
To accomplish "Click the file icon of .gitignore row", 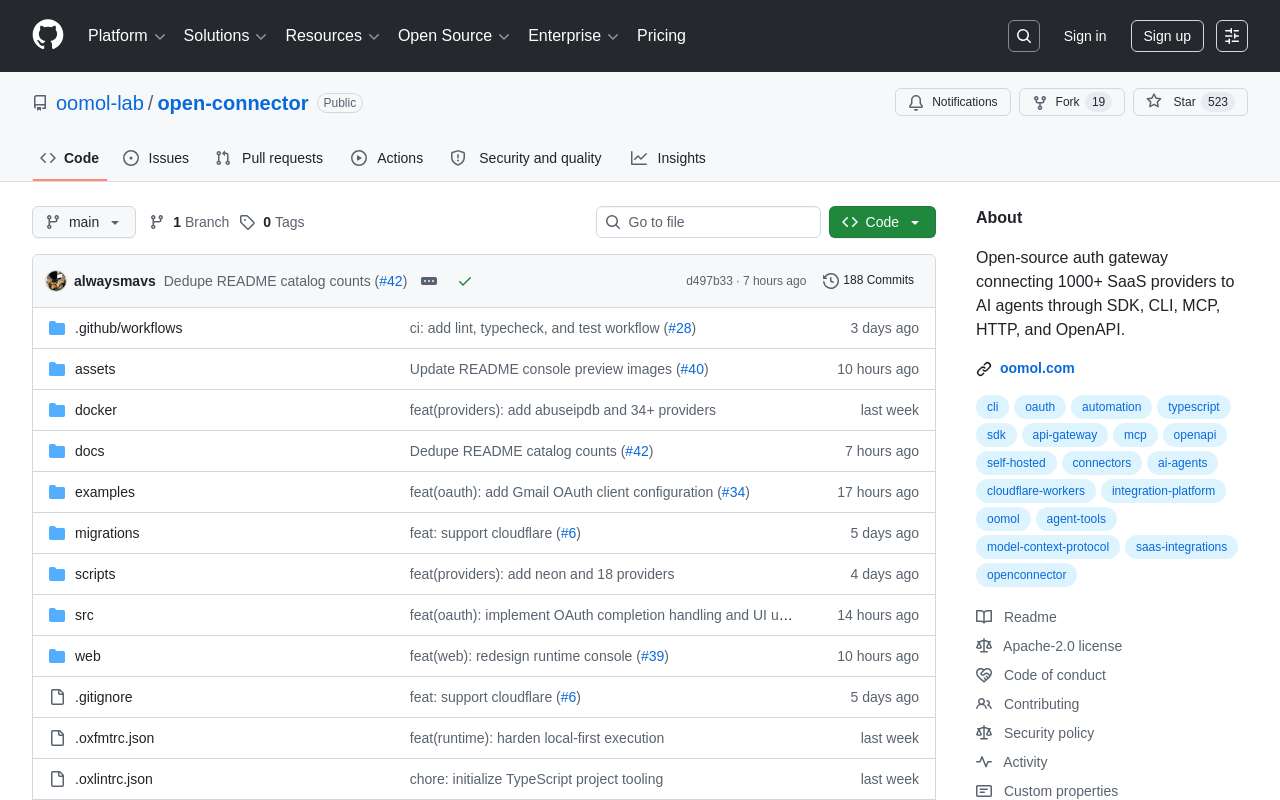I will (x=57, y=697).
